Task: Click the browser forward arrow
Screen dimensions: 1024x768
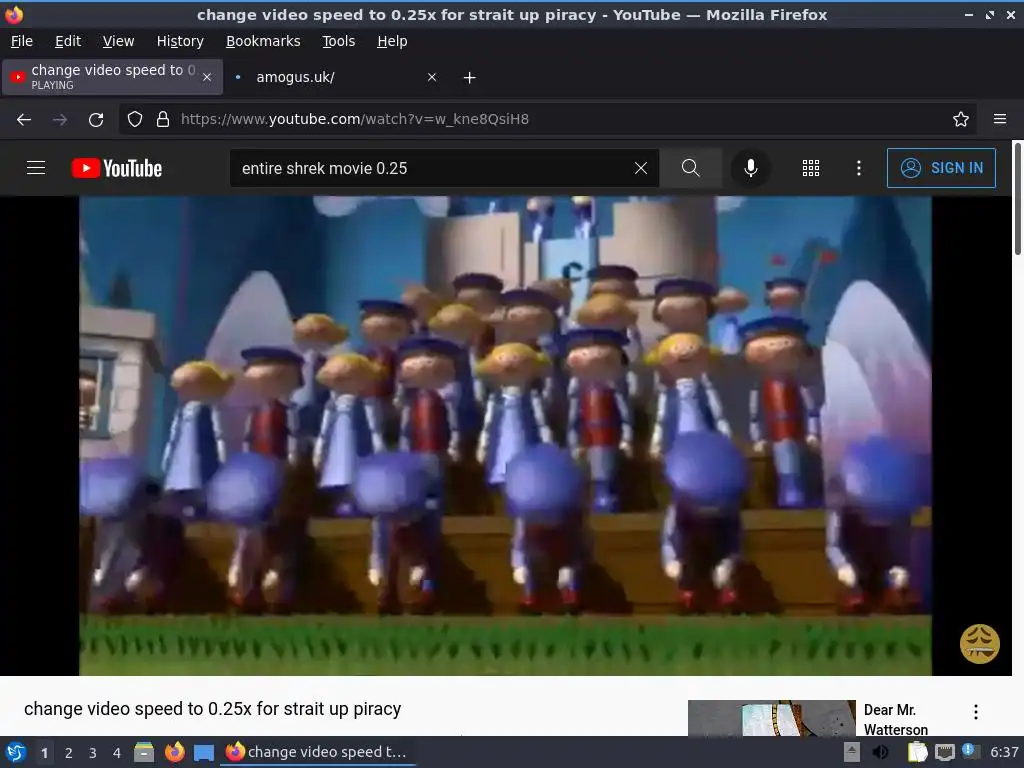Action: [x=60, y=120]
